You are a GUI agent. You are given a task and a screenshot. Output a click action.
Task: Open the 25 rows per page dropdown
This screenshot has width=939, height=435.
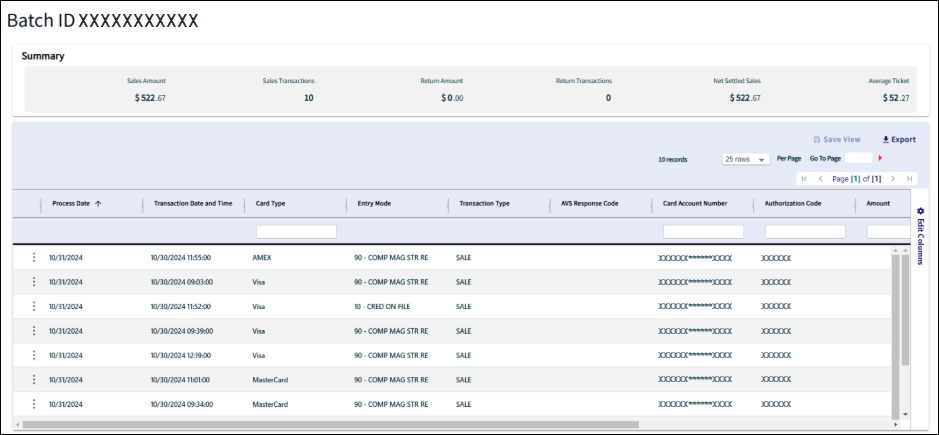[745, 159]
